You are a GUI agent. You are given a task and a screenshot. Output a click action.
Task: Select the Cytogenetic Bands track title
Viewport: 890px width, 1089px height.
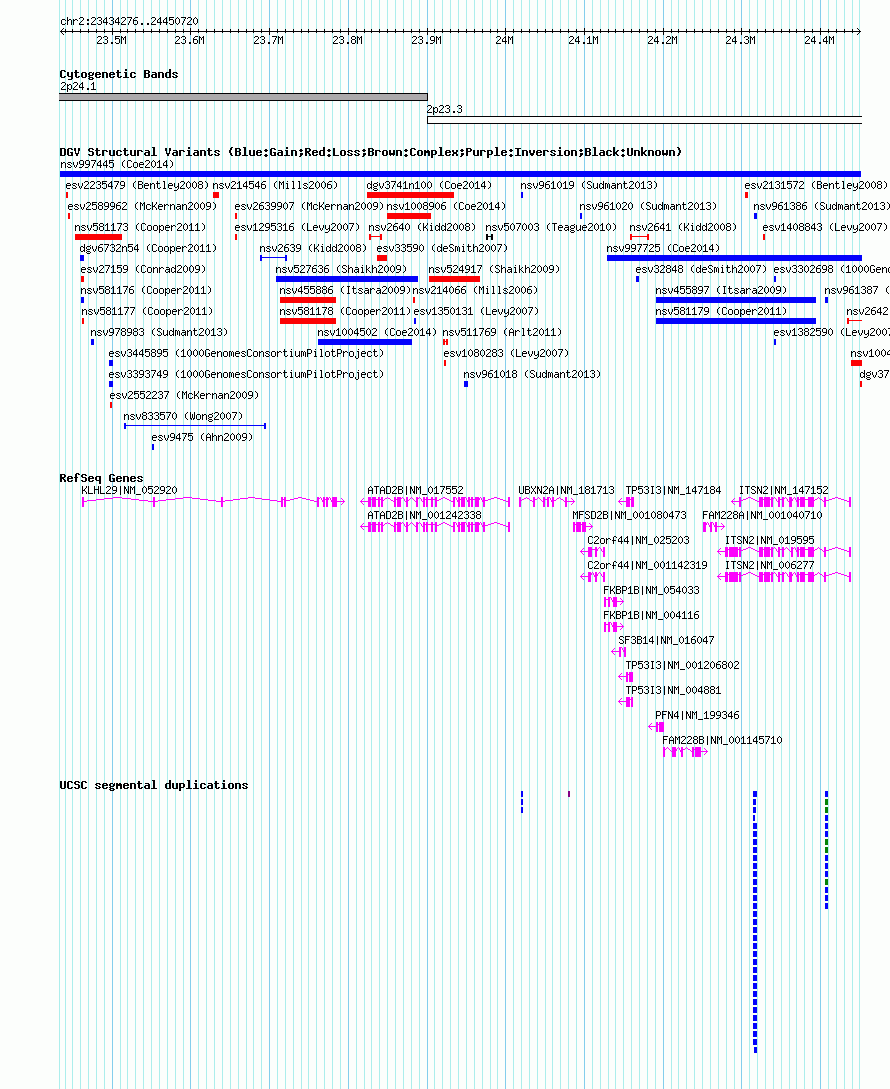click(x=119, y=74)
